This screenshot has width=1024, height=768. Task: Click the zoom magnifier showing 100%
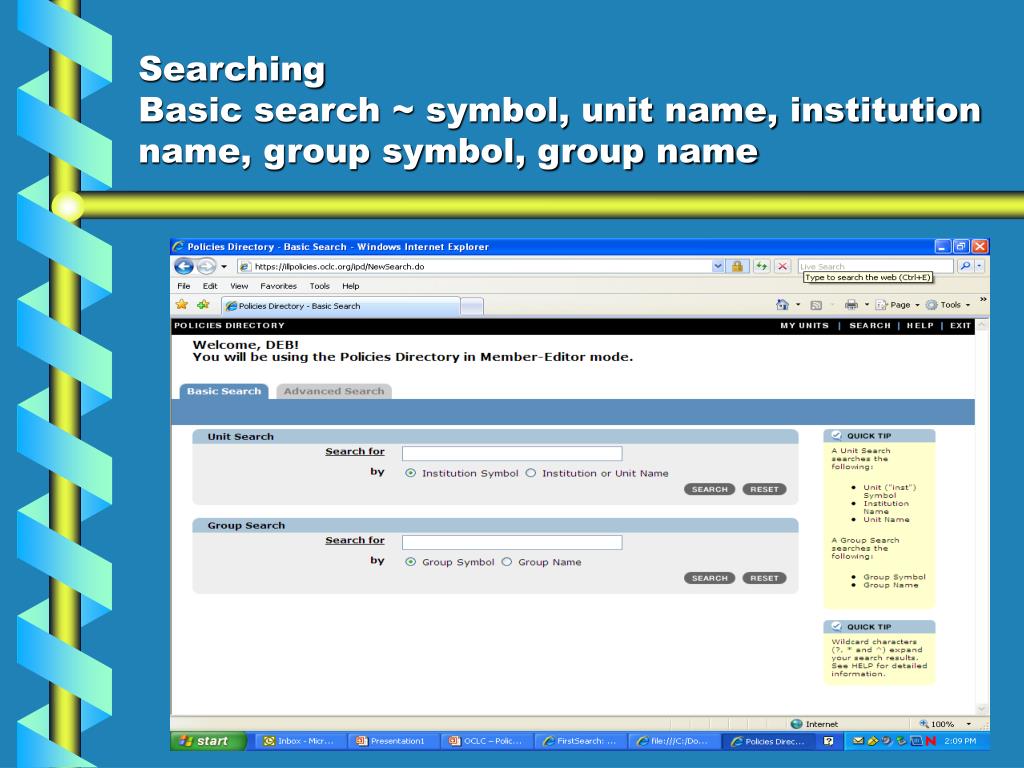click(x=924, y=724)
